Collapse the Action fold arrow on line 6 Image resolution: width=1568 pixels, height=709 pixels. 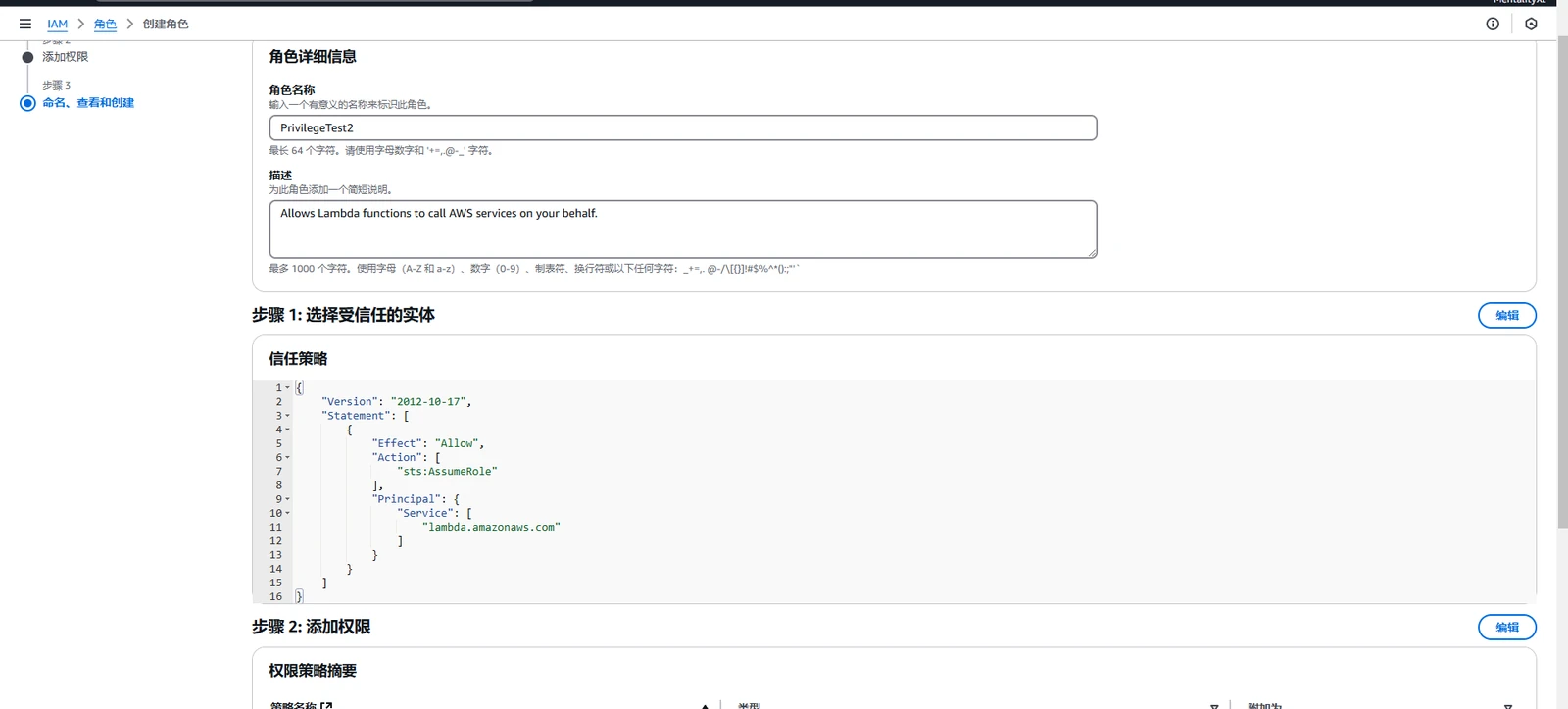[287, 458]
